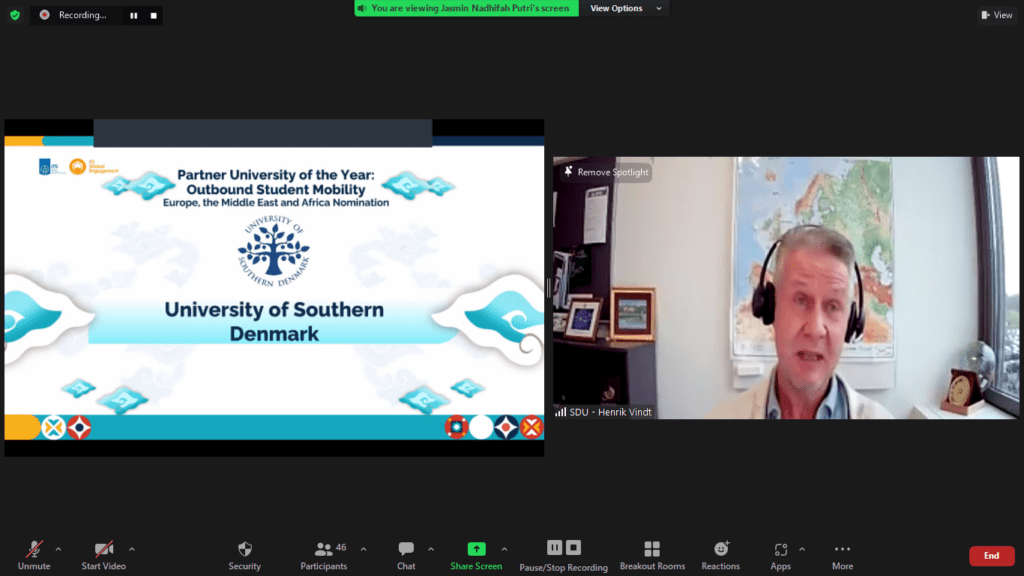Start Video with camera toggle
Viewport: 1024px width, 576px height.
pos(104,549)
